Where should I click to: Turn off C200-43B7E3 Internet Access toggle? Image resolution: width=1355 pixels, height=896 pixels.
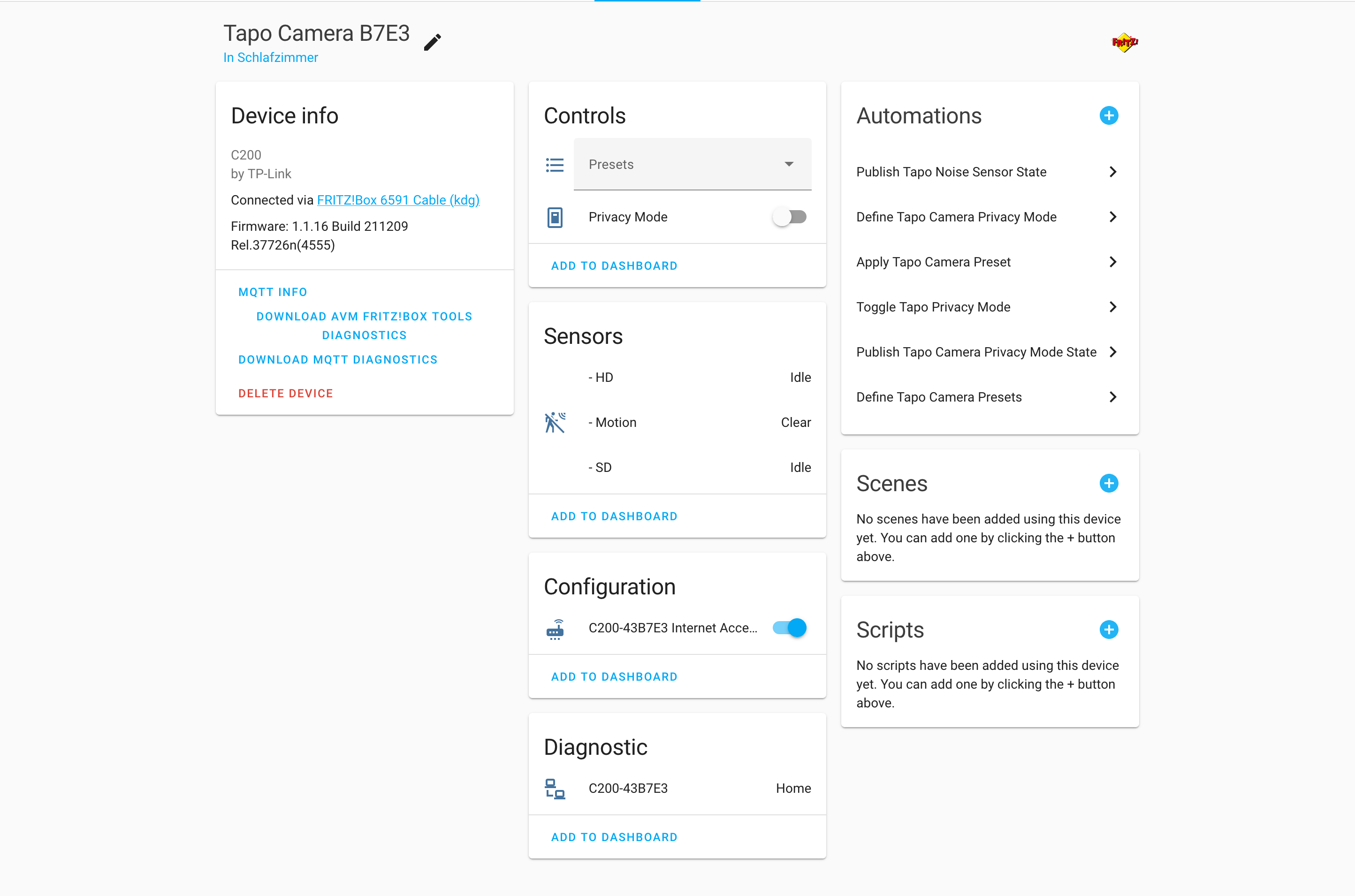789,628
